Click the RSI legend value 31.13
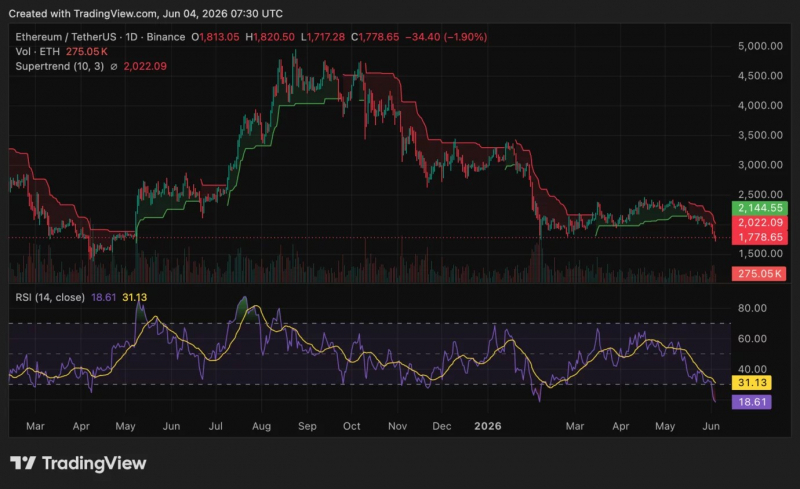Viewport: 800px width, 489px height. 135,297
